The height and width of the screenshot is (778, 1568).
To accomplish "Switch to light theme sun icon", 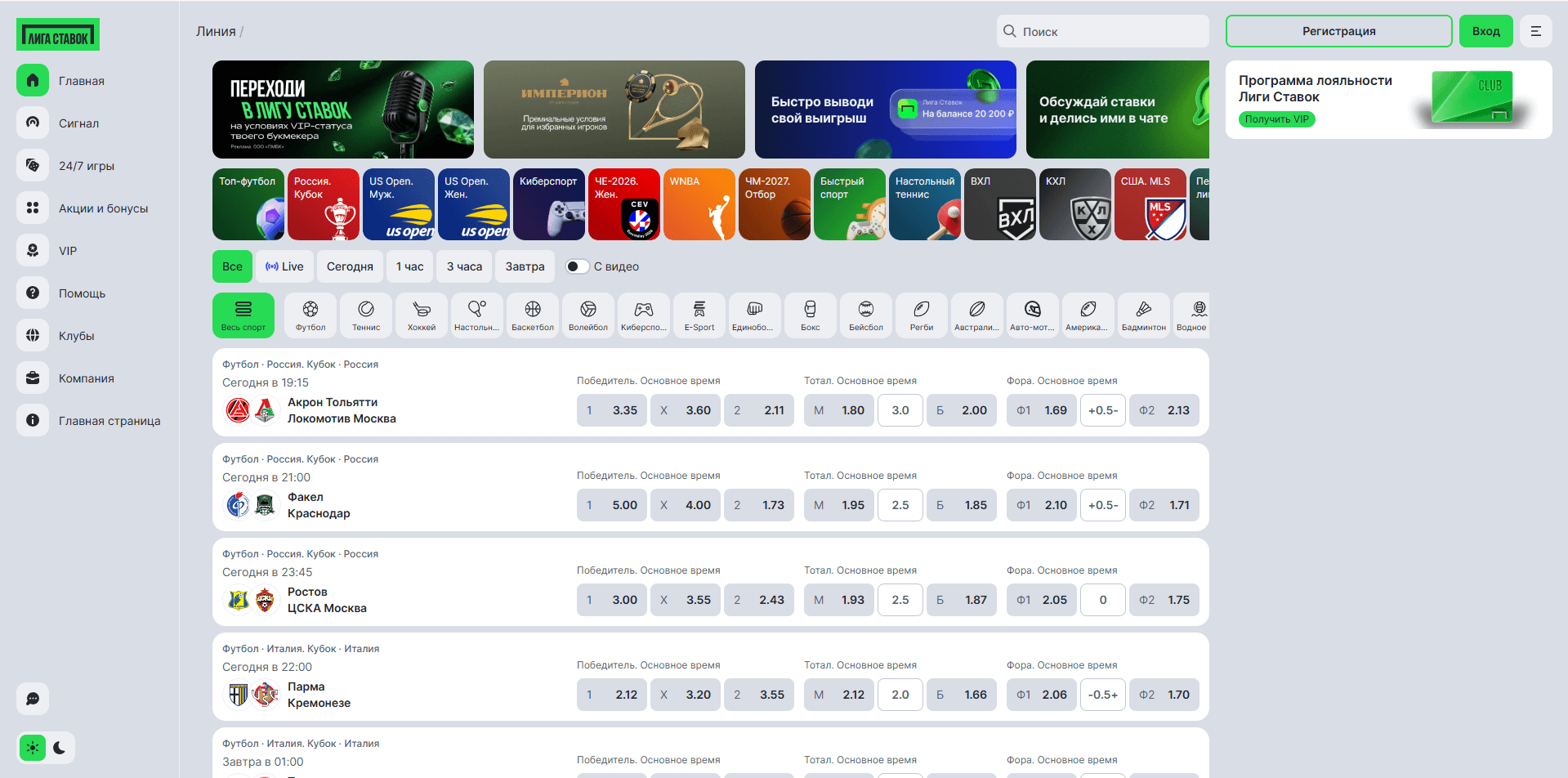I will click(x=33, y=748).
